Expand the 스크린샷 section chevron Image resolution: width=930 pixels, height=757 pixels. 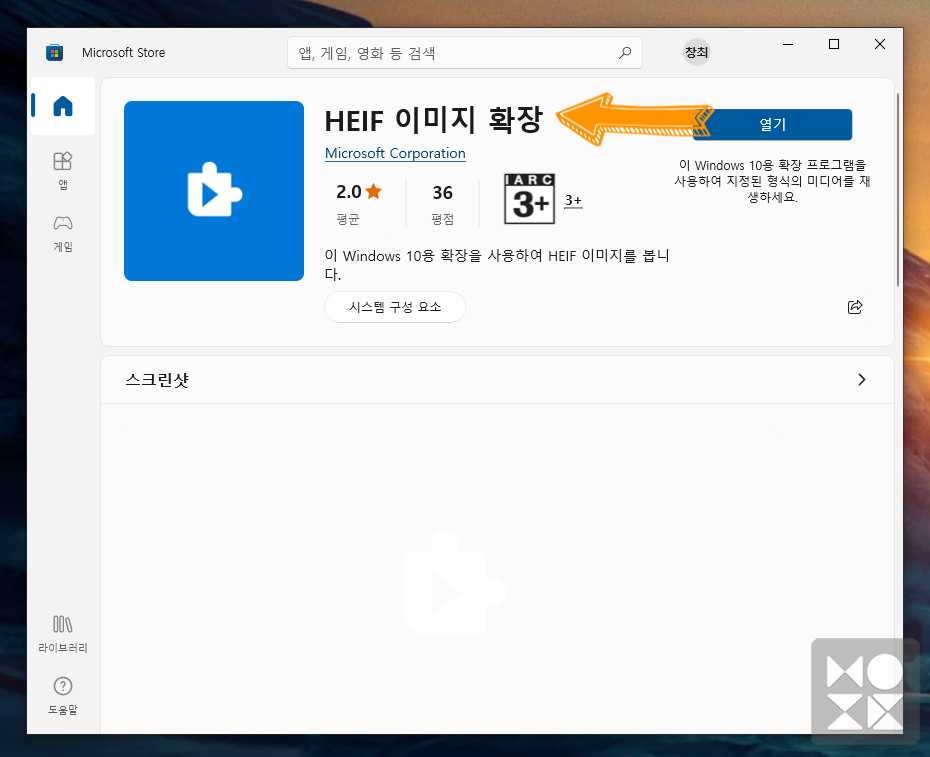pos(862,380)
